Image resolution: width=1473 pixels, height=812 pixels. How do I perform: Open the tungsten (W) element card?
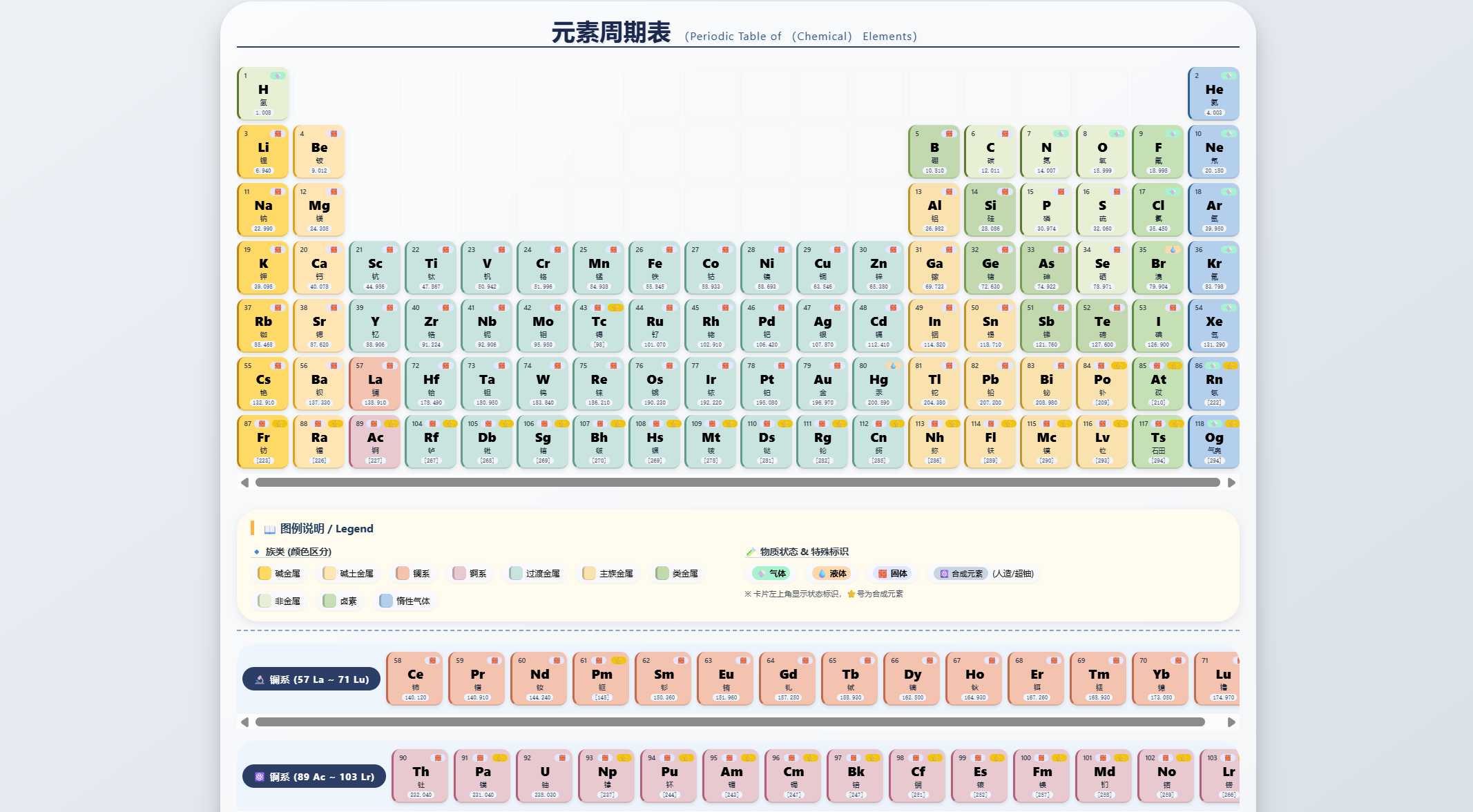coord(543,384)
